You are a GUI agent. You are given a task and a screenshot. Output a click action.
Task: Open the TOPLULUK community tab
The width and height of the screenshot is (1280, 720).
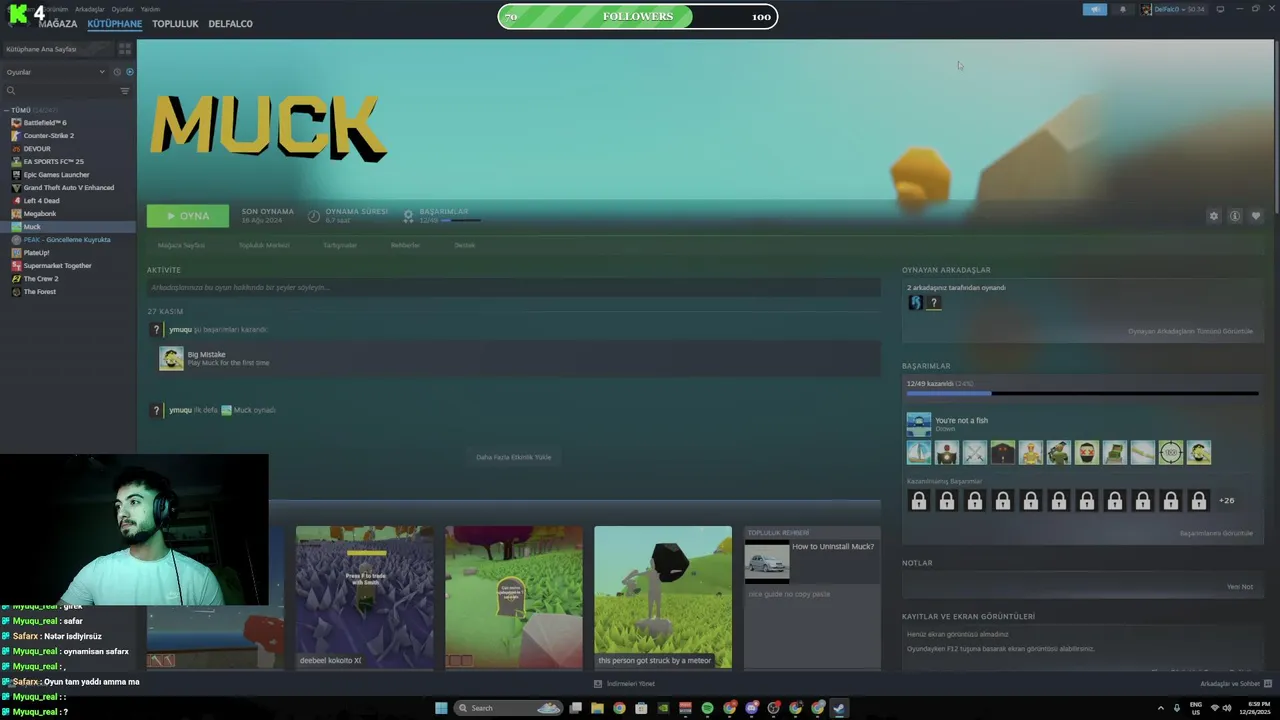click(175, 24)
